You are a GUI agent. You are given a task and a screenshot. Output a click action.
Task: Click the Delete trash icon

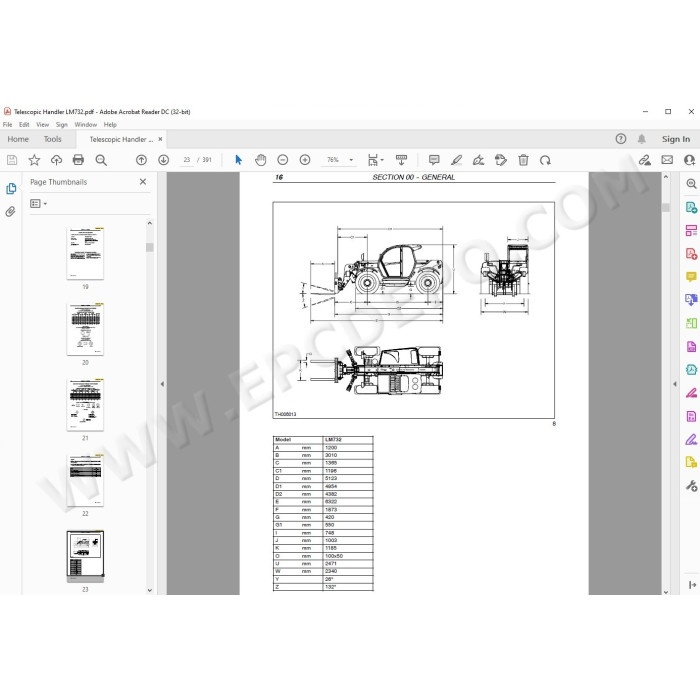tap(523, 160)
